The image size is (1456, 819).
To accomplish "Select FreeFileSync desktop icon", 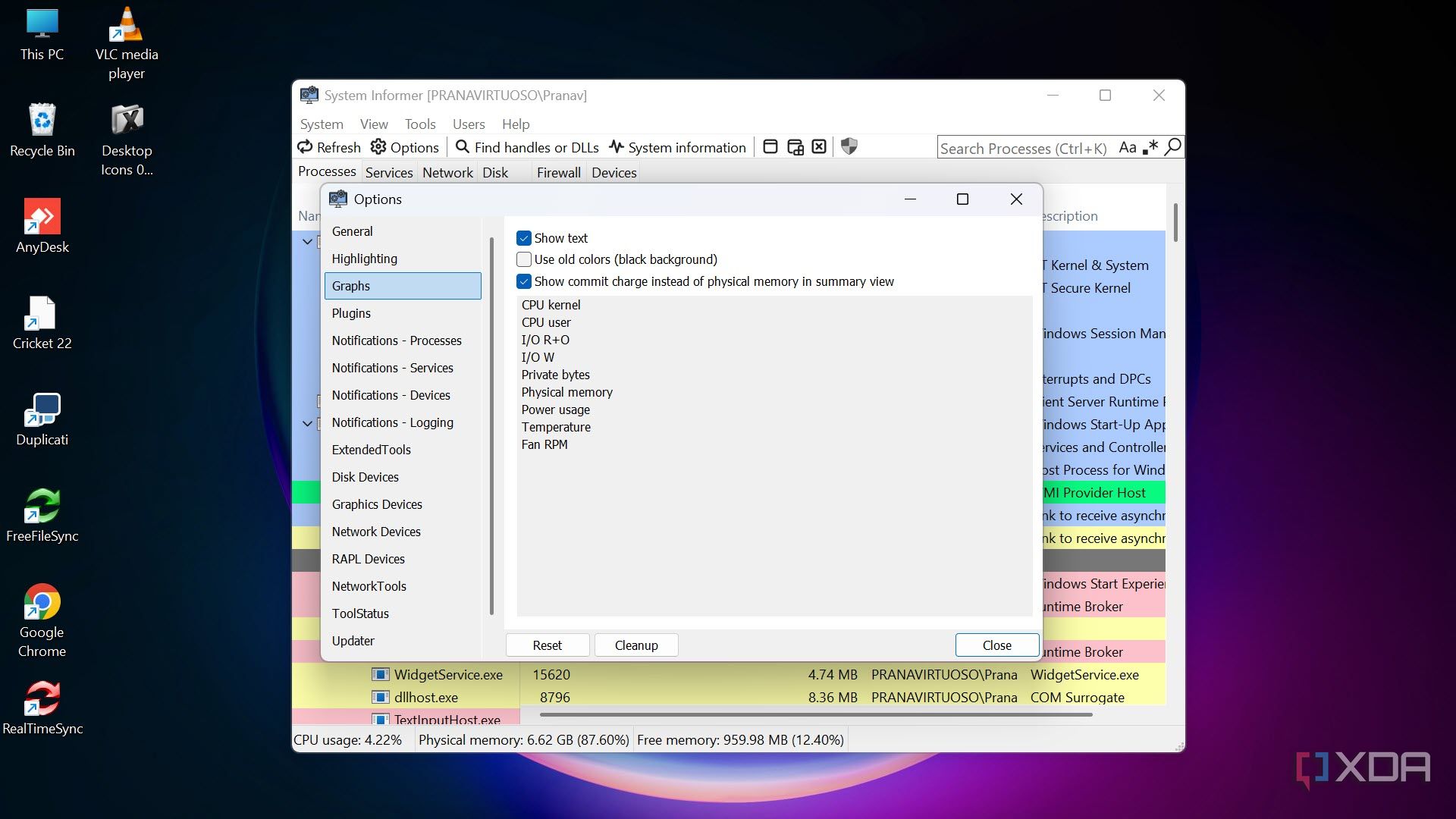I will [42, 516].
